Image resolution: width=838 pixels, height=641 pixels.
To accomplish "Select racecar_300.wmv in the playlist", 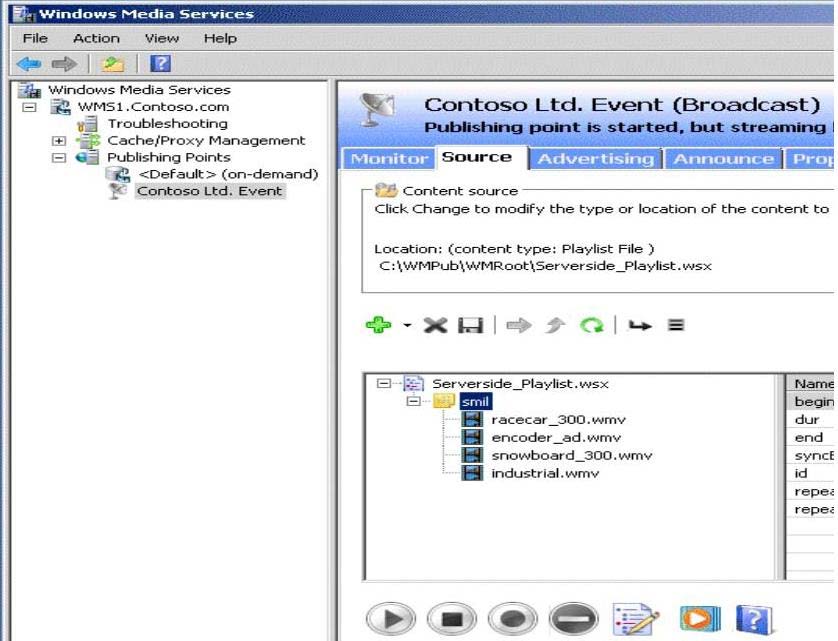I will click(x=558, y=420).
